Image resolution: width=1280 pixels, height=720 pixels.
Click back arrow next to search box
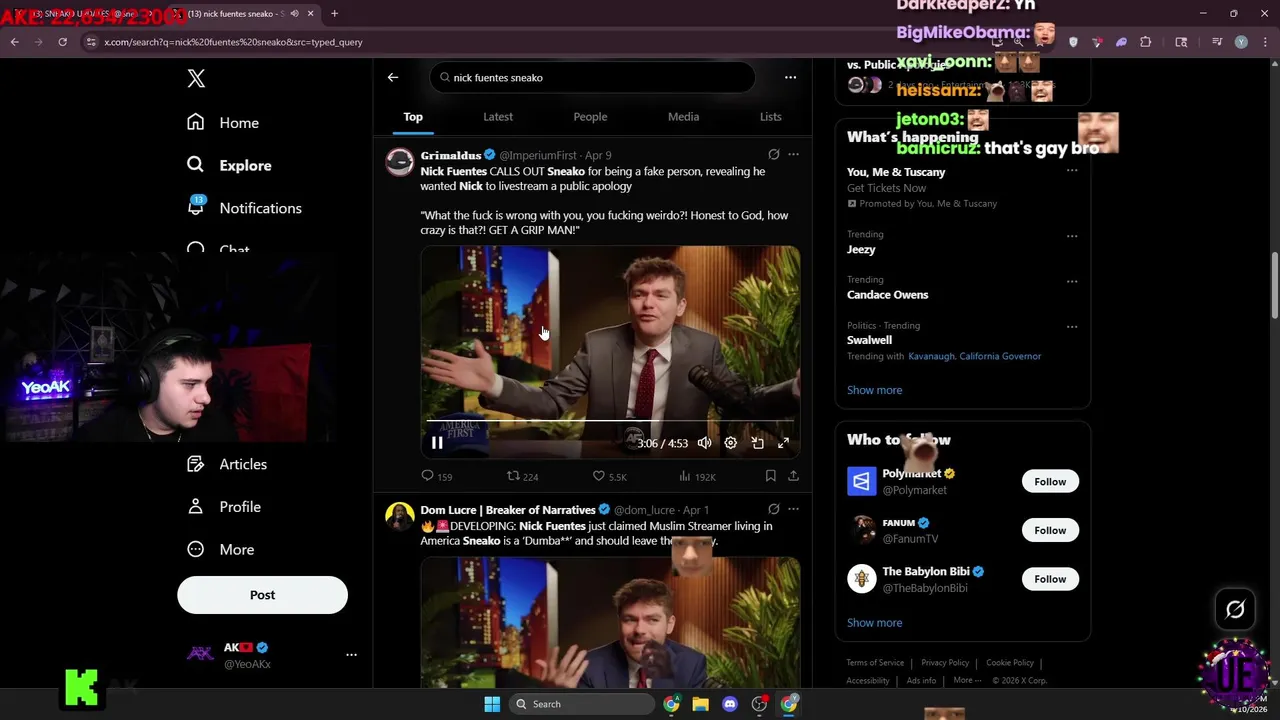click(393, 77)
